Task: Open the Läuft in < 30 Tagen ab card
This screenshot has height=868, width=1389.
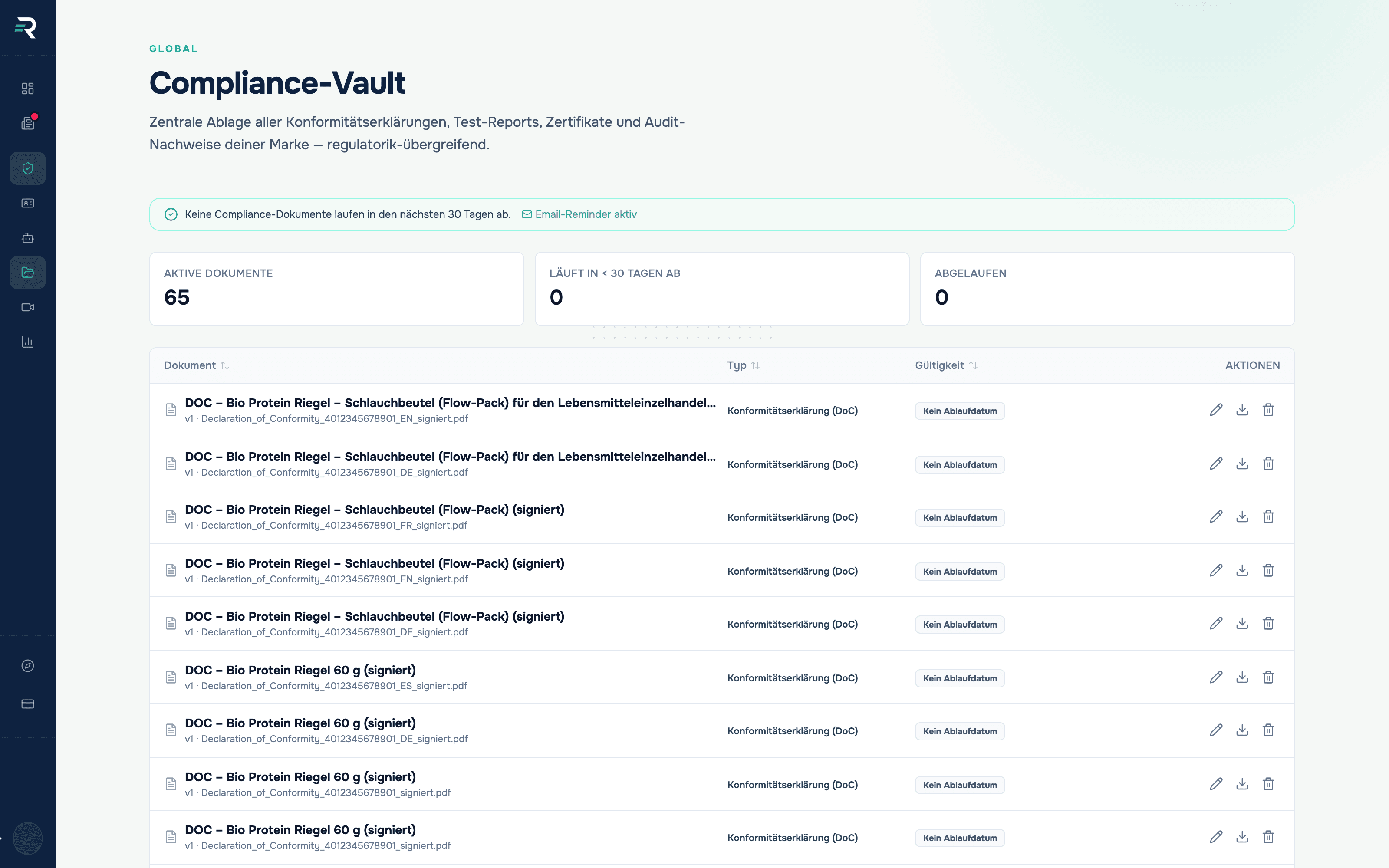Action: click(722, 289)
